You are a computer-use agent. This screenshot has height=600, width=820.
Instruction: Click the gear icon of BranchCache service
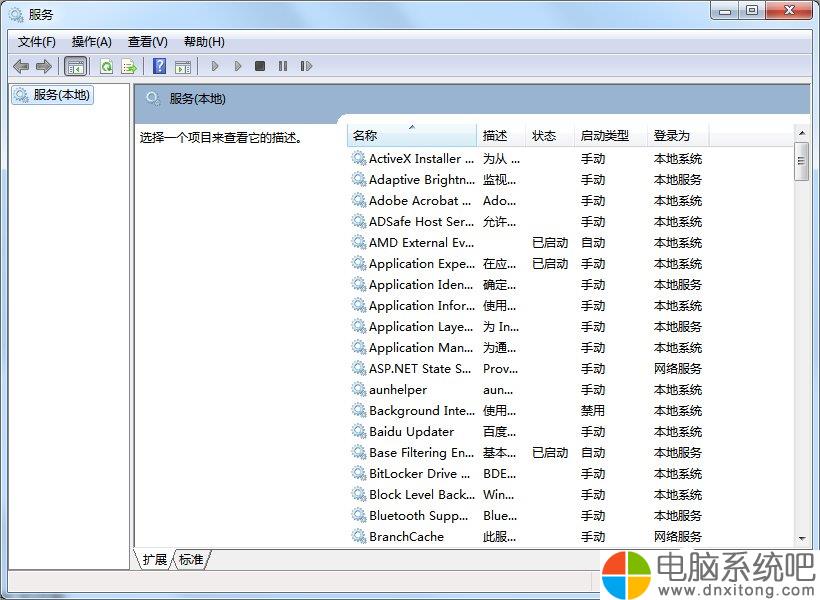click(x=359, y=536)
